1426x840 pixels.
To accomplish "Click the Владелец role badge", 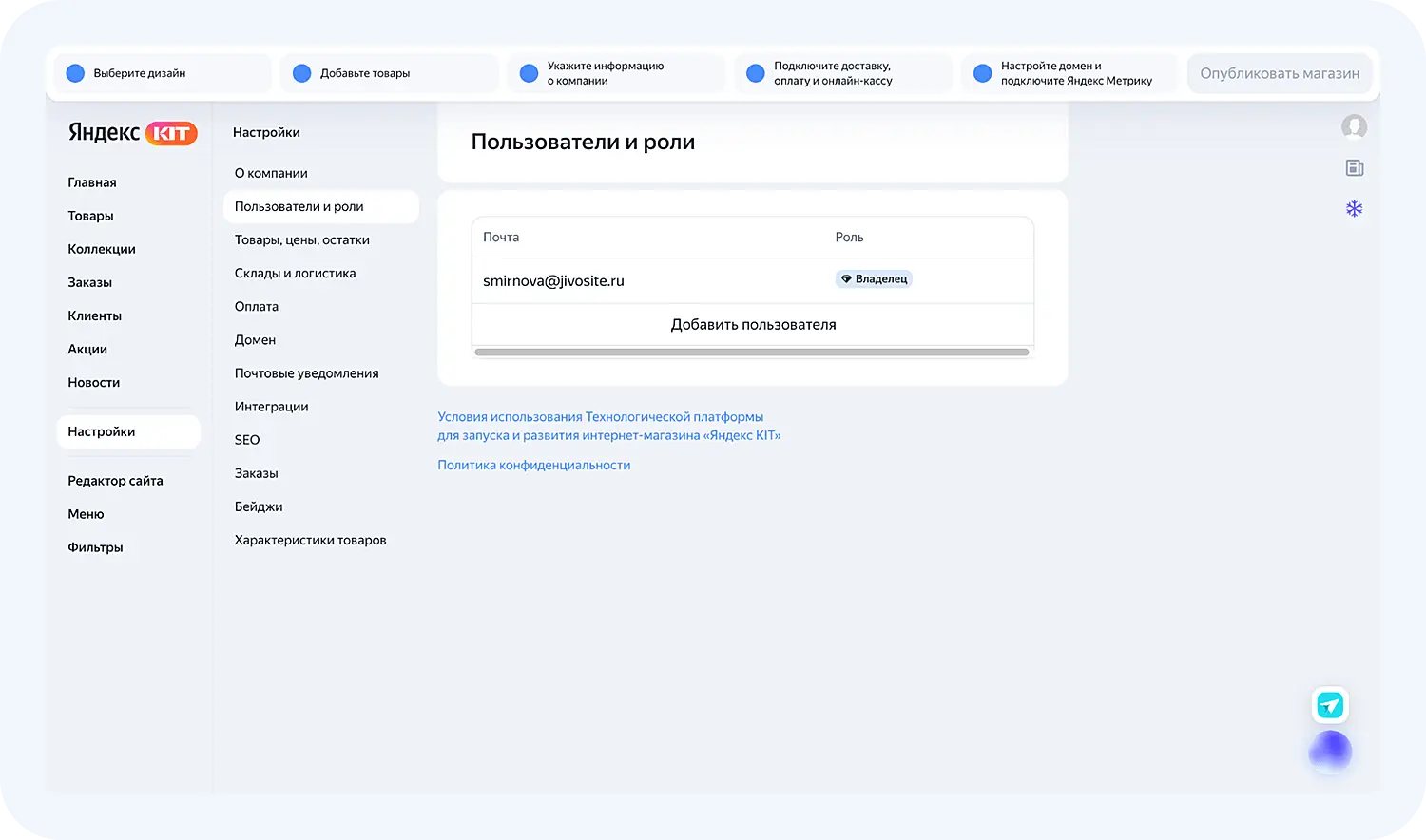I will coord(874,279).
